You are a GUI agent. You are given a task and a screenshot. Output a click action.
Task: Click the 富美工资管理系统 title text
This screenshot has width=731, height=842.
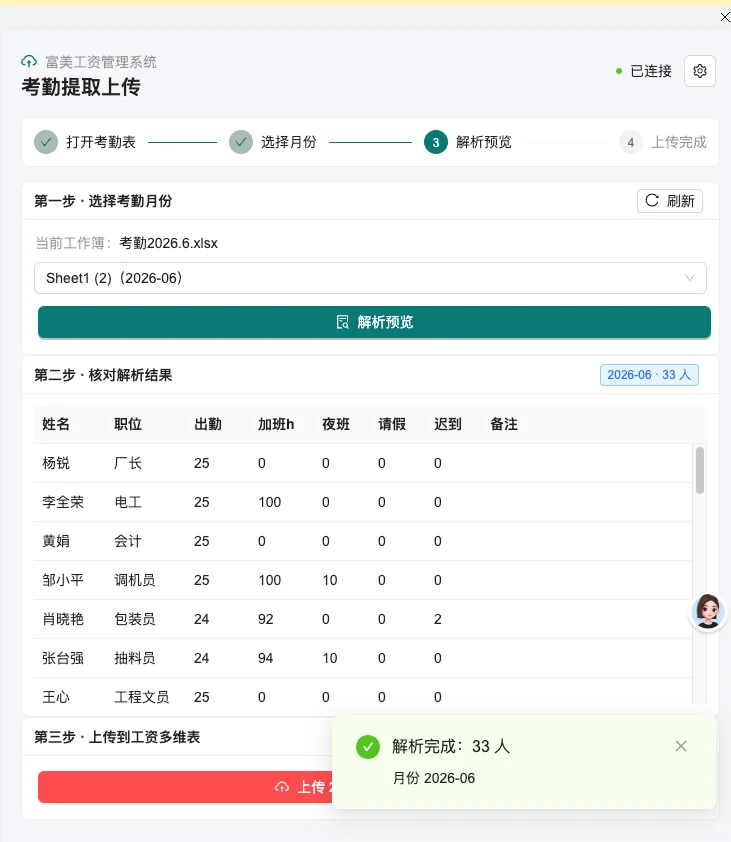[101, 62]
